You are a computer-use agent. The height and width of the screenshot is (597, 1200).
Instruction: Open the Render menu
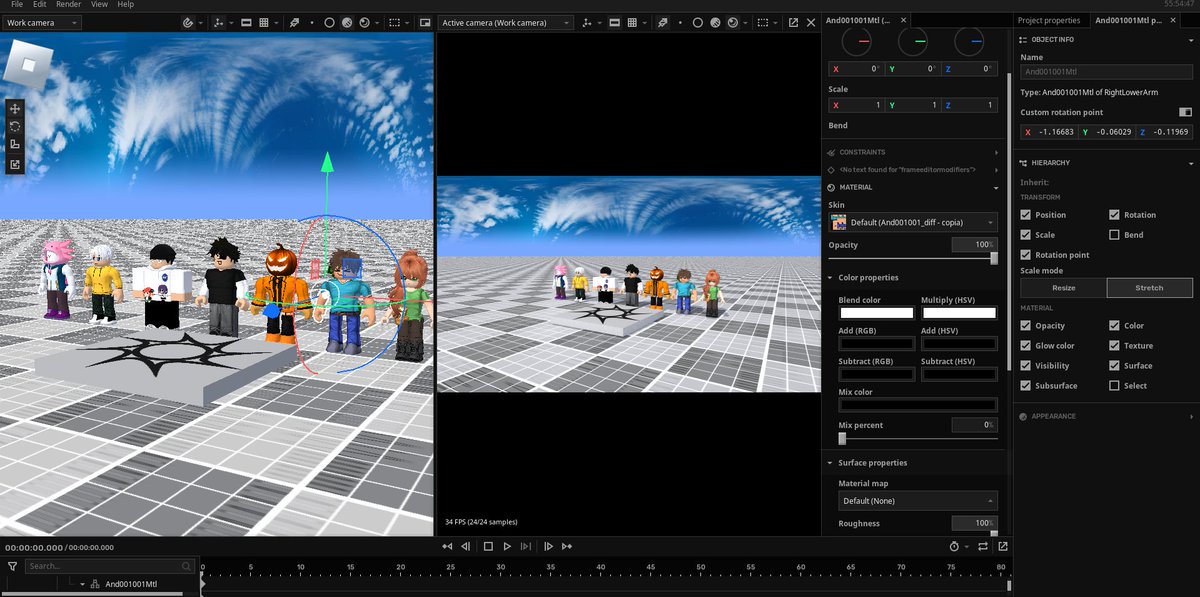[x=69, y=5]
